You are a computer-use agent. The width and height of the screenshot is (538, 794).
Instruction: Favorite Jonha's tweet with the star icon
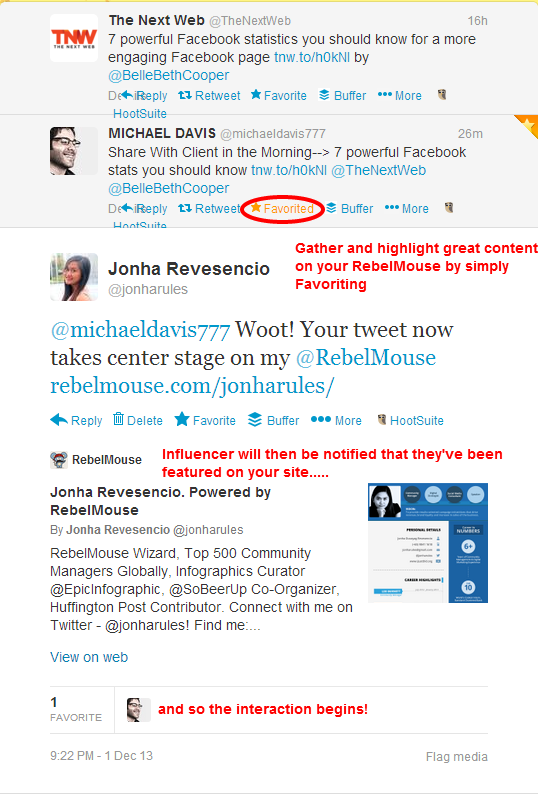coord(182,419)
